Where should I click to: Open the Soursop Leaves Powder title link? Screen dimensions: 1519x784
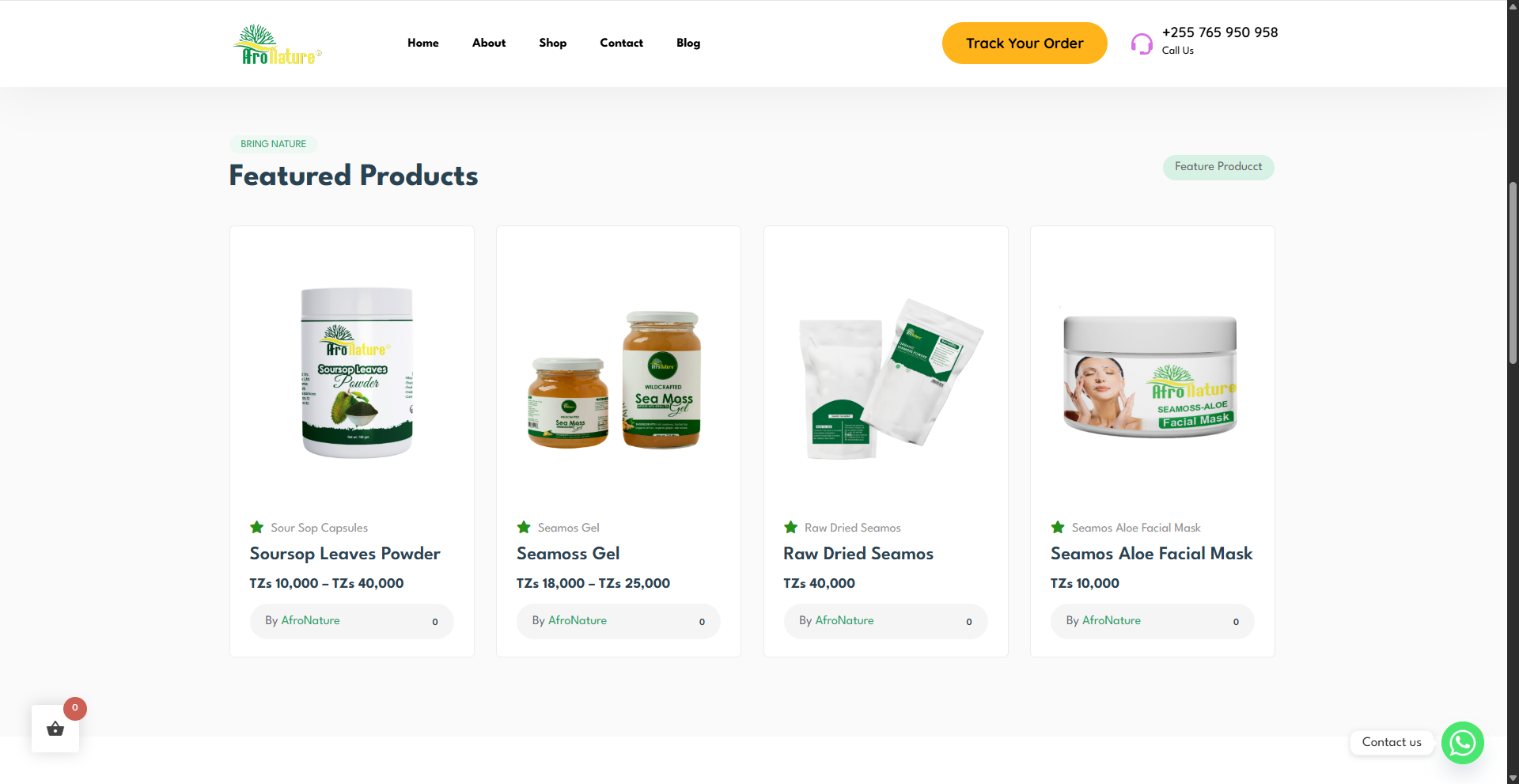(345, 554)
